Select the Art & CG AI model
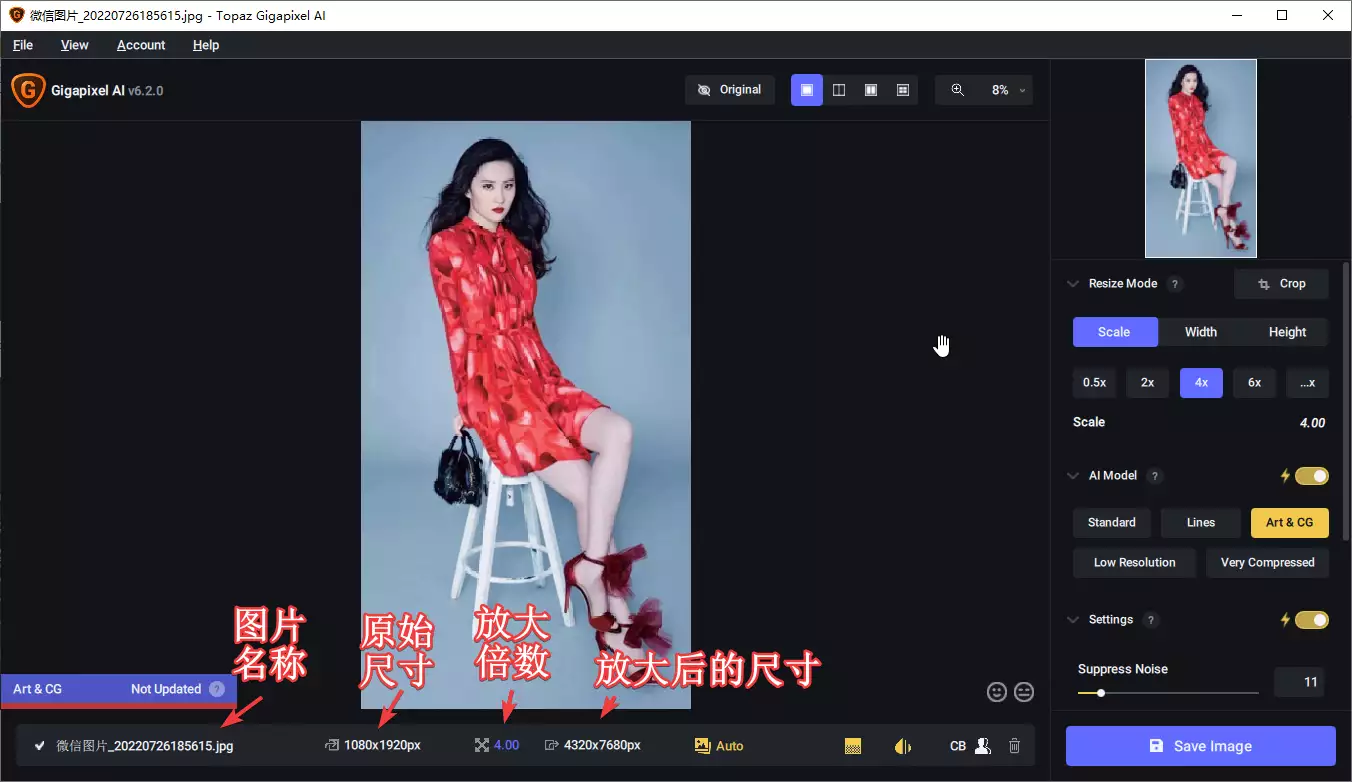 [1290, 523]
